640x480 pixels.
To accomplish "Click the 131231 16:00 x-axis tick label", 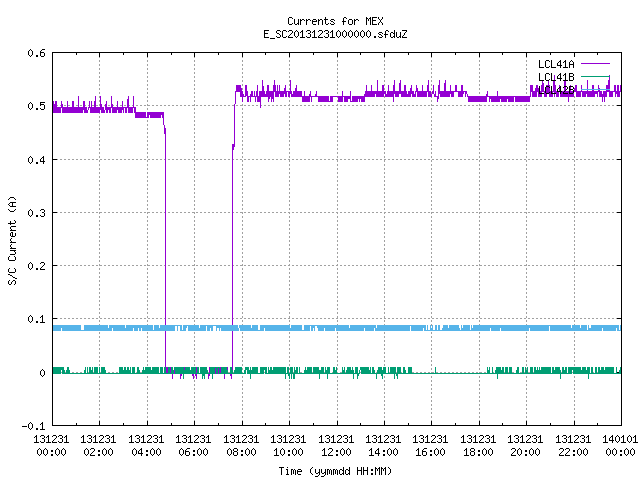I will point(431,446).
